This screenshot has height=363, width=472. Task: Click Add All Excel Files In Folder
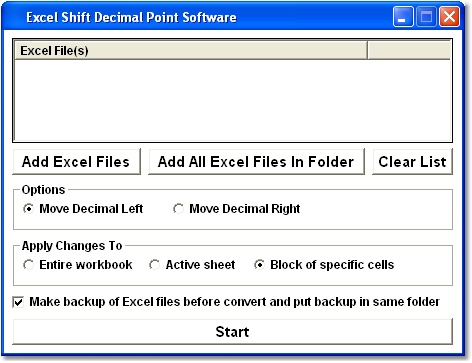pyautogui.click(x=256, y=162)
